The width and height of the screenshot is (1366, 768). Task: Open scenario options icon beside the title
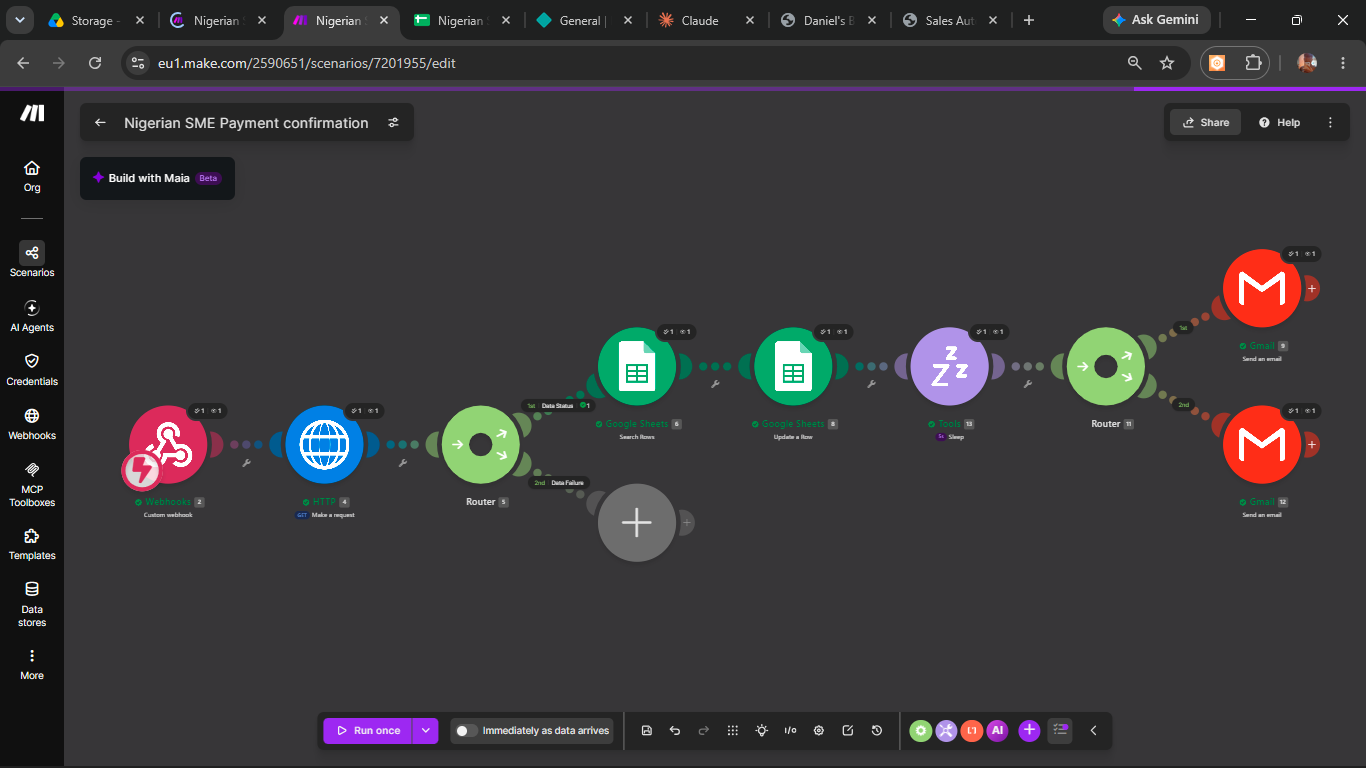393,123
